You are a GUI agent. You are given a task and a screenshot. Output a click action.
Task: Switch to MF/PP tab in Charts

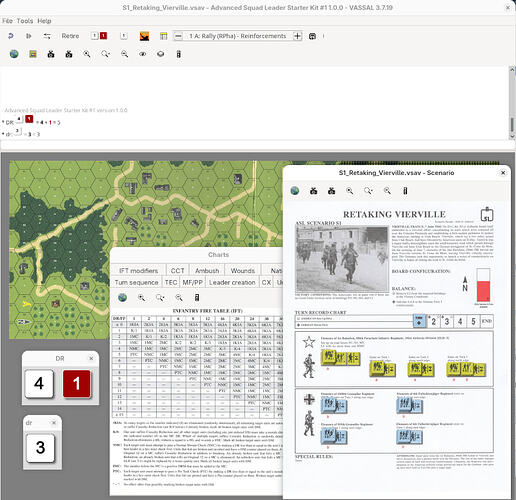click(x=192, y=282)
